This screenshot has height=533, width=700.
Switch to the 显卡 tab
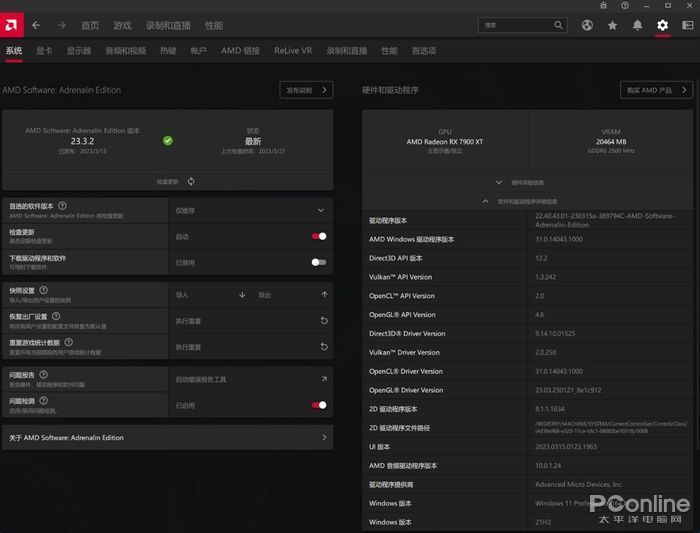(x=44, y=50)
